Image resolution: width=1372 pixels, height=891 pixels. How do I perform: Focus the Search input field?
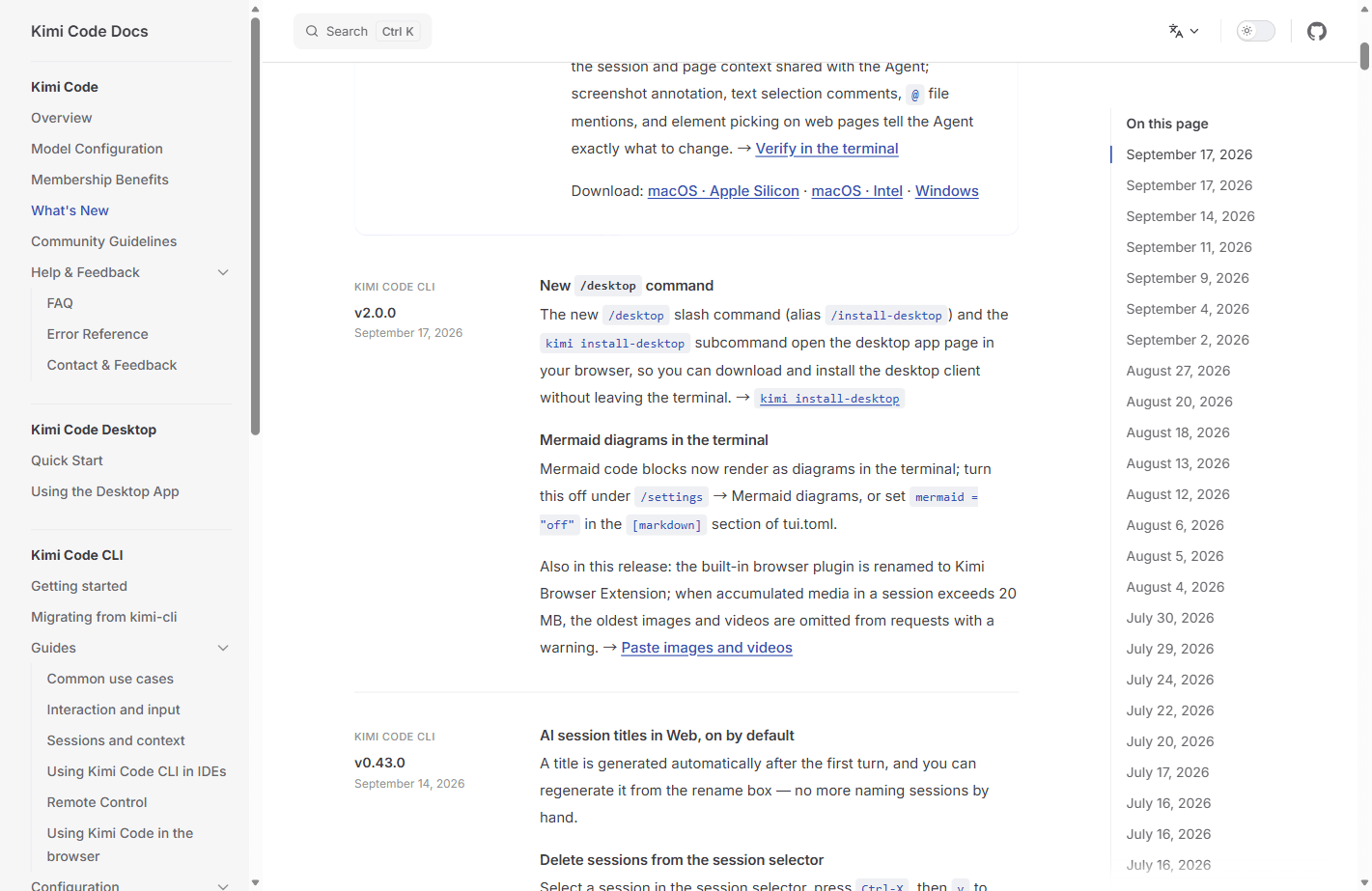tap(362, 31)
